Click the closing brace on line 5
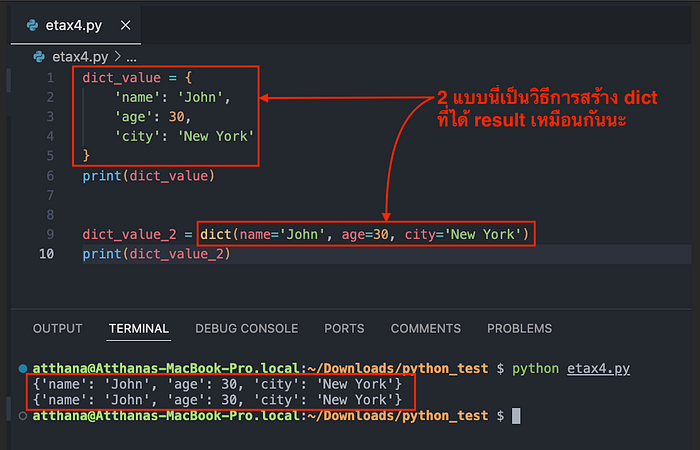The image size is (700, 450). (x=86, y=156)
